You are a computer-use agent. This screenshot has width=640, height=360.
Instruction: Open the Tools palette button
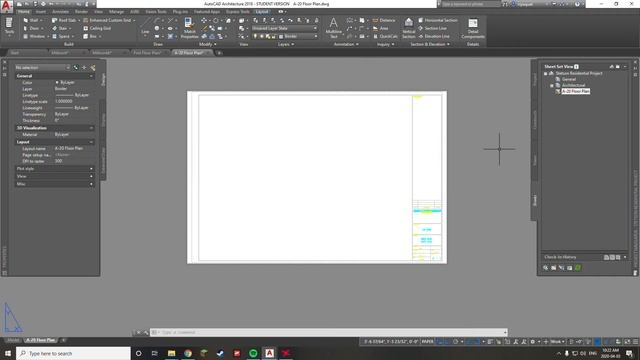9,26
